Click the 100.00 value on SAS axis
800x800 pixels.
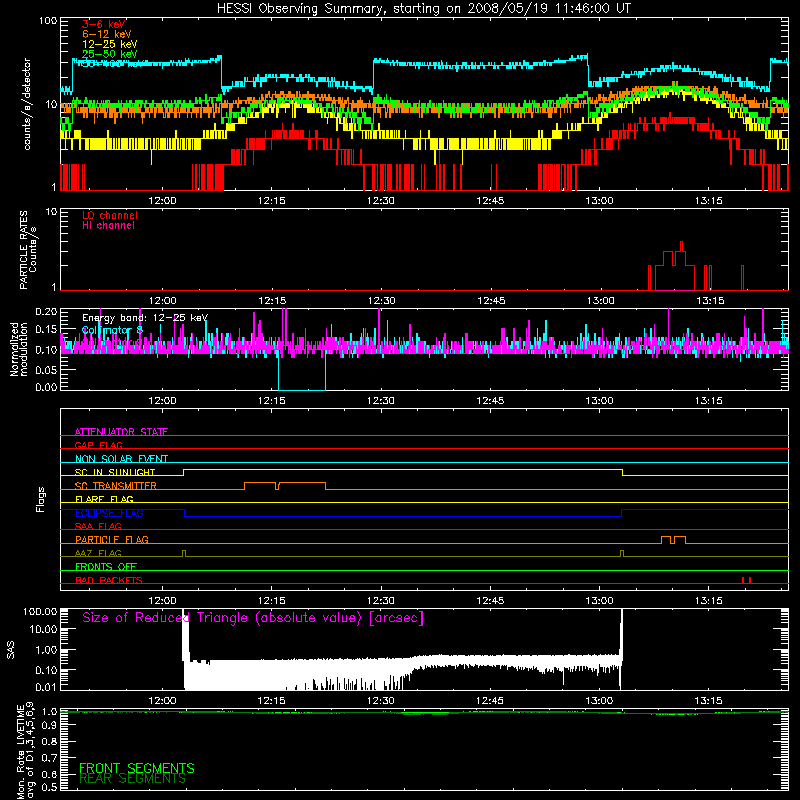[40, 611]
